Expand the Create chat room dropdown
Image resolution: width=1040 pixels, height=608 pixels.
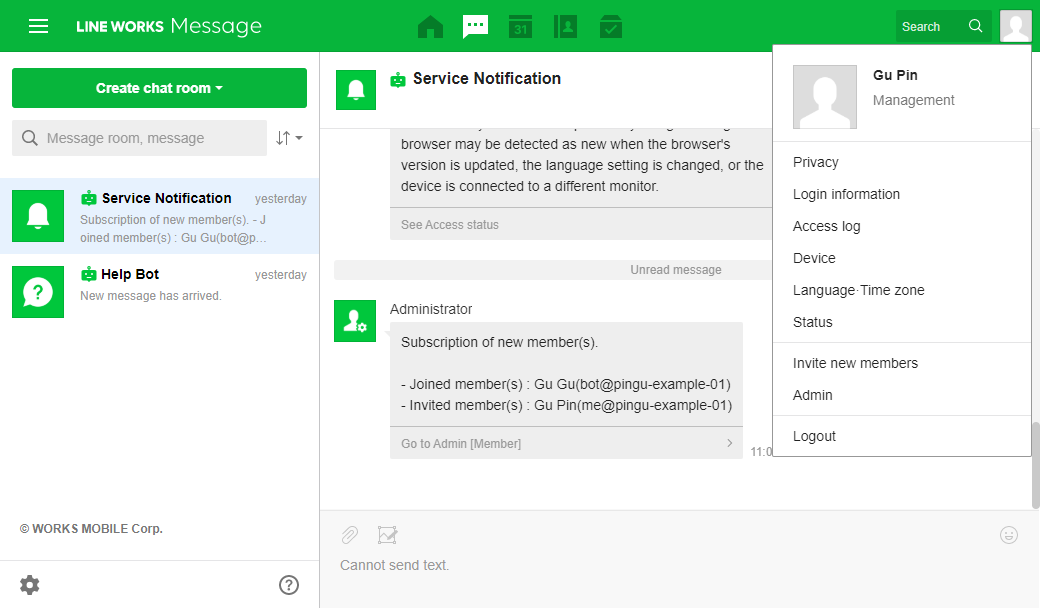[x=159, y=88]
